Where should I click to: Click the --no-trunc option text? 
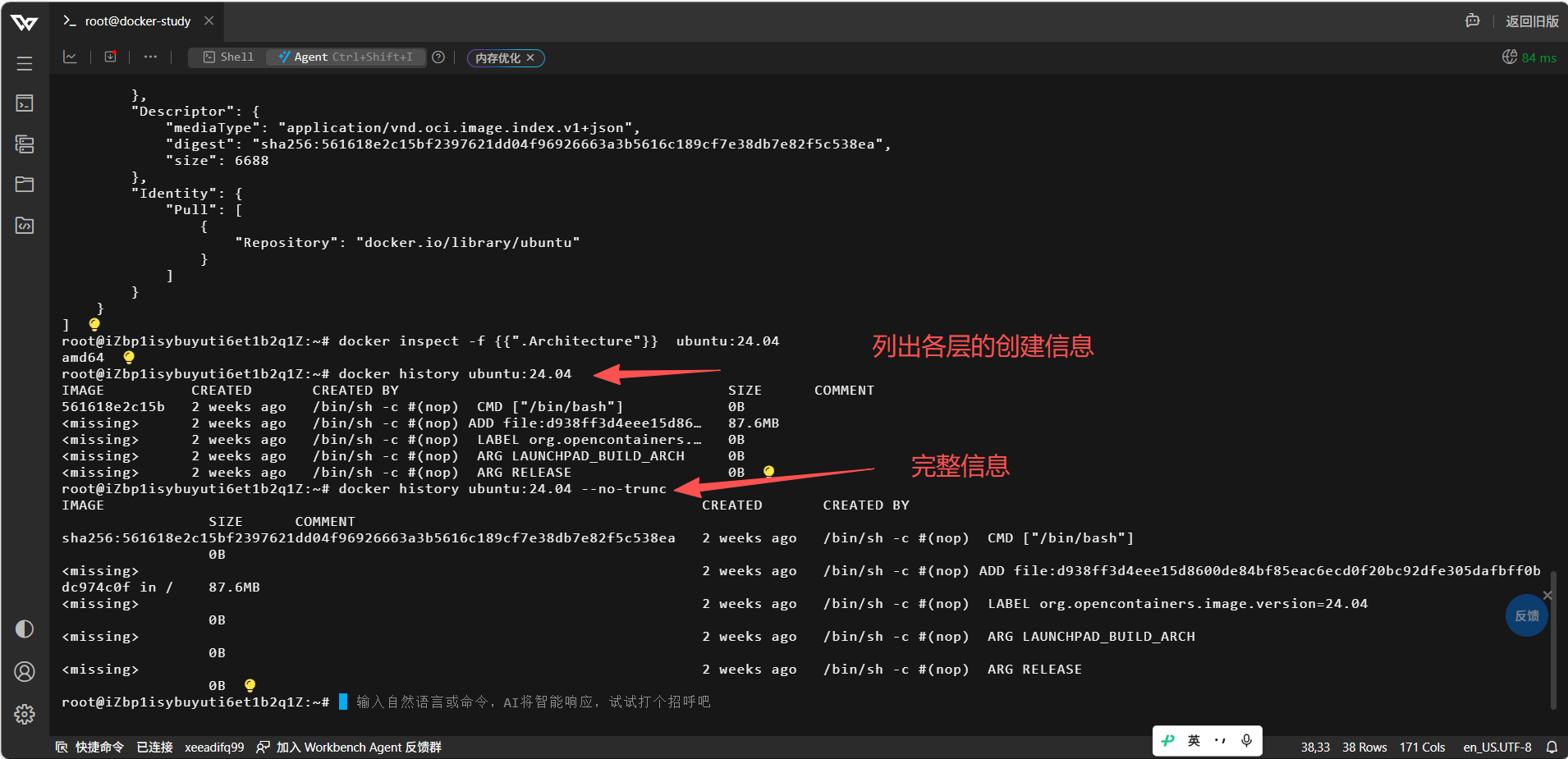(624, 489)
